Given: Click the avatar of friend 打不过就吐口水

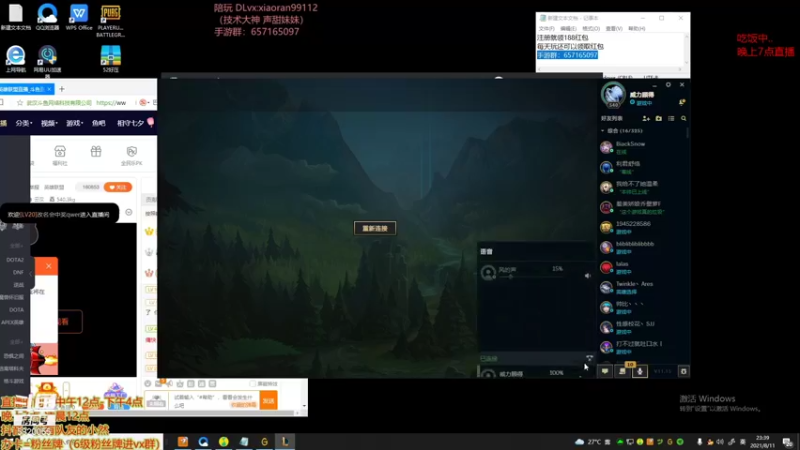Looking at the screenshot, I should click(x=606, y=347).
